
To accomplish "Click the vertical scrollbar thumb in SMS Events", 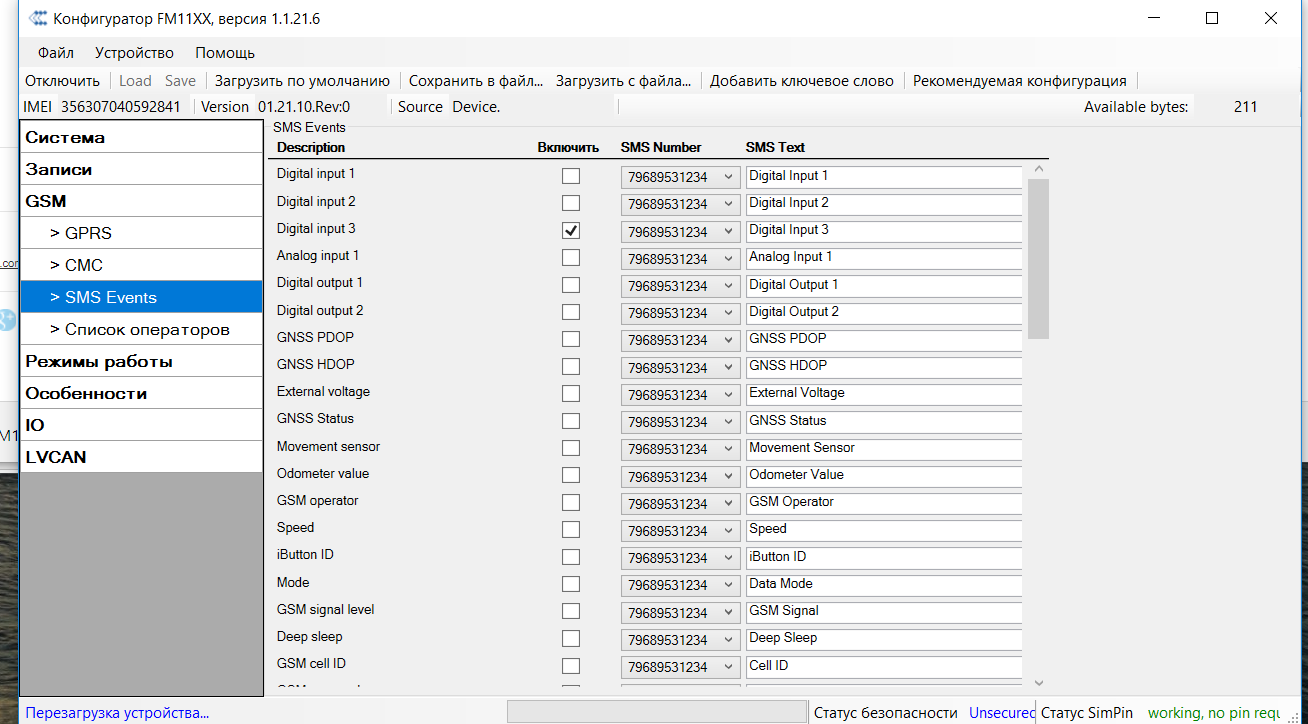I will pyautogui.click(x=1038, y=259).
